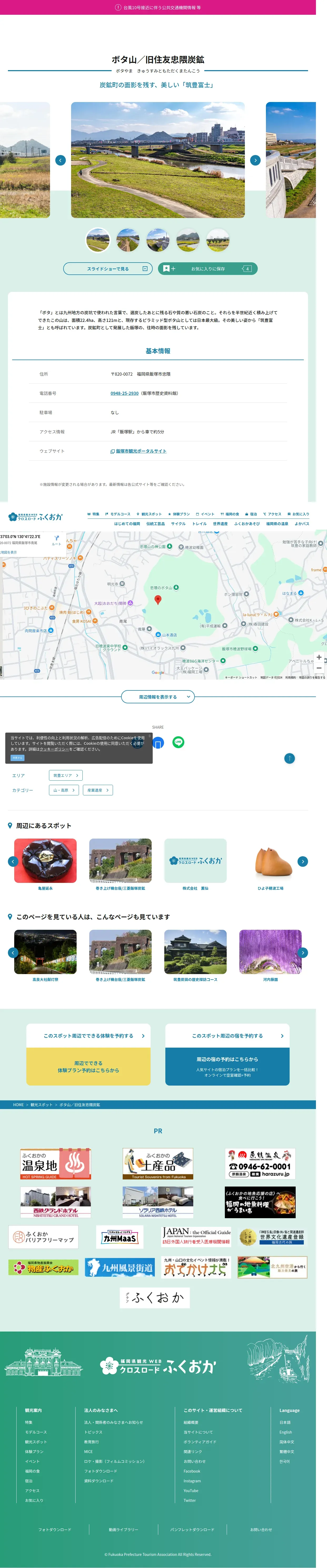Open イベント navigation item
The height and width of the screenshot is (1568, 327).
(x=205, y=514)
